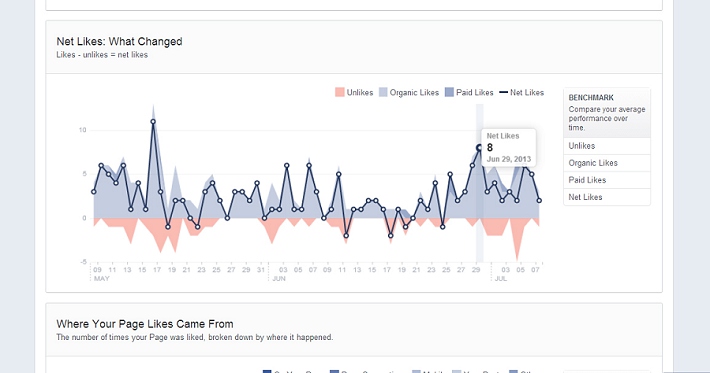
Task: Select Unlikes in the Benchmark panel
Action: (x=607, y=146)
